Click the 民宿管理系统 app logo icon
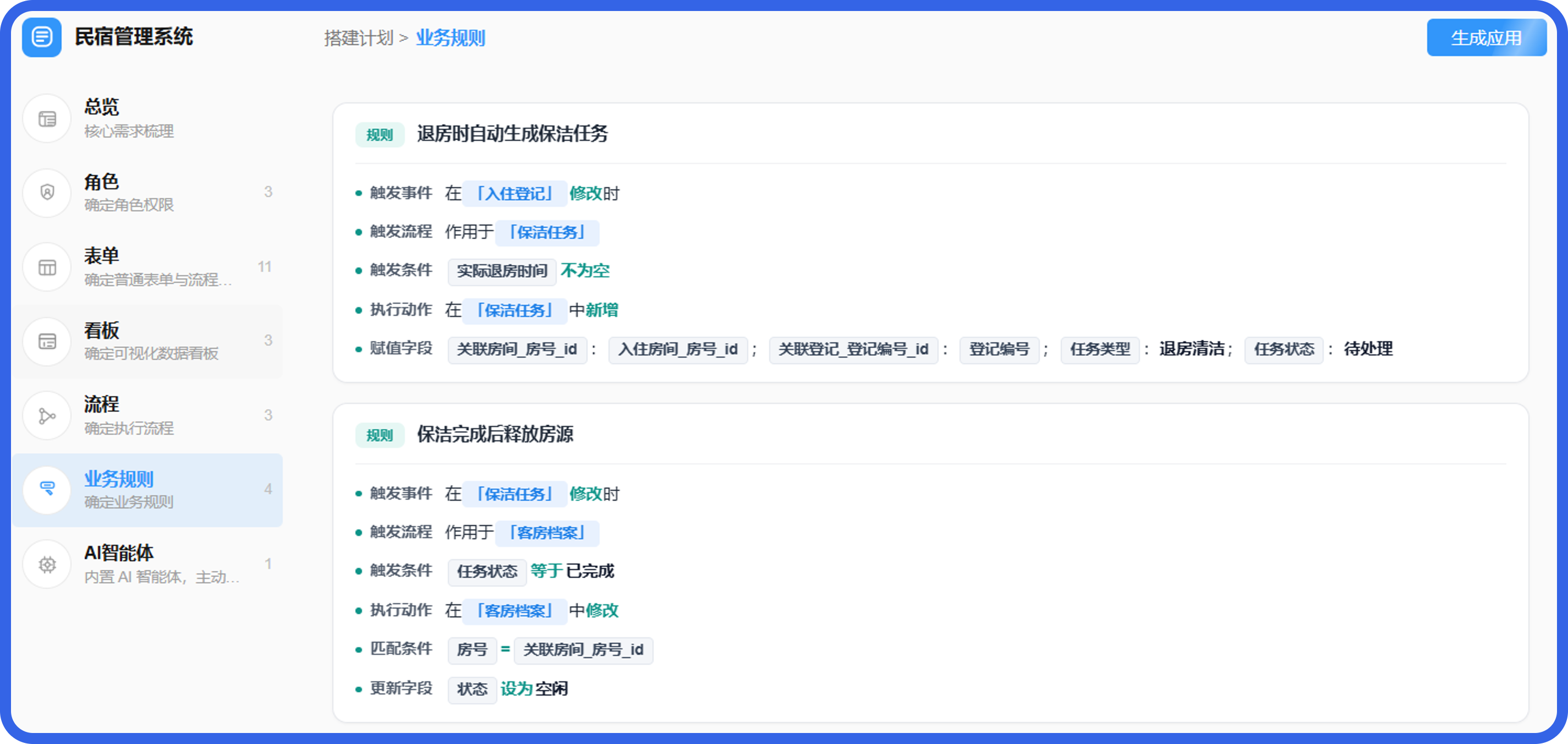 (x=41, y=37)
